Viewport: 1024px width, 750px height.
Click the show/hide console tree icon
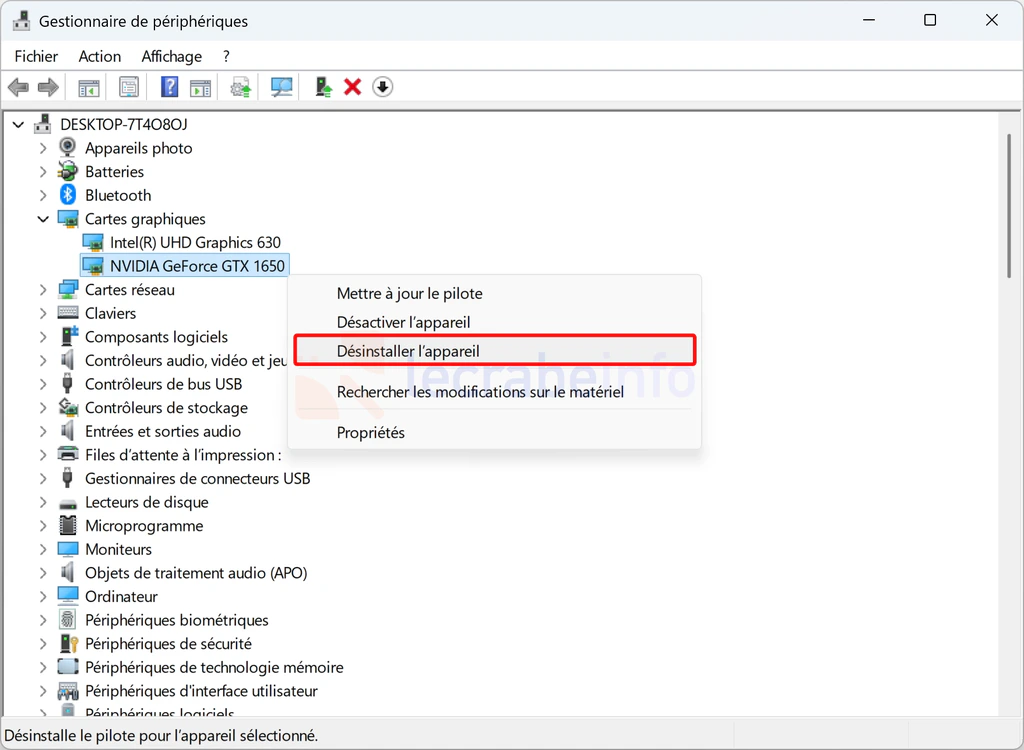[89, 87]
